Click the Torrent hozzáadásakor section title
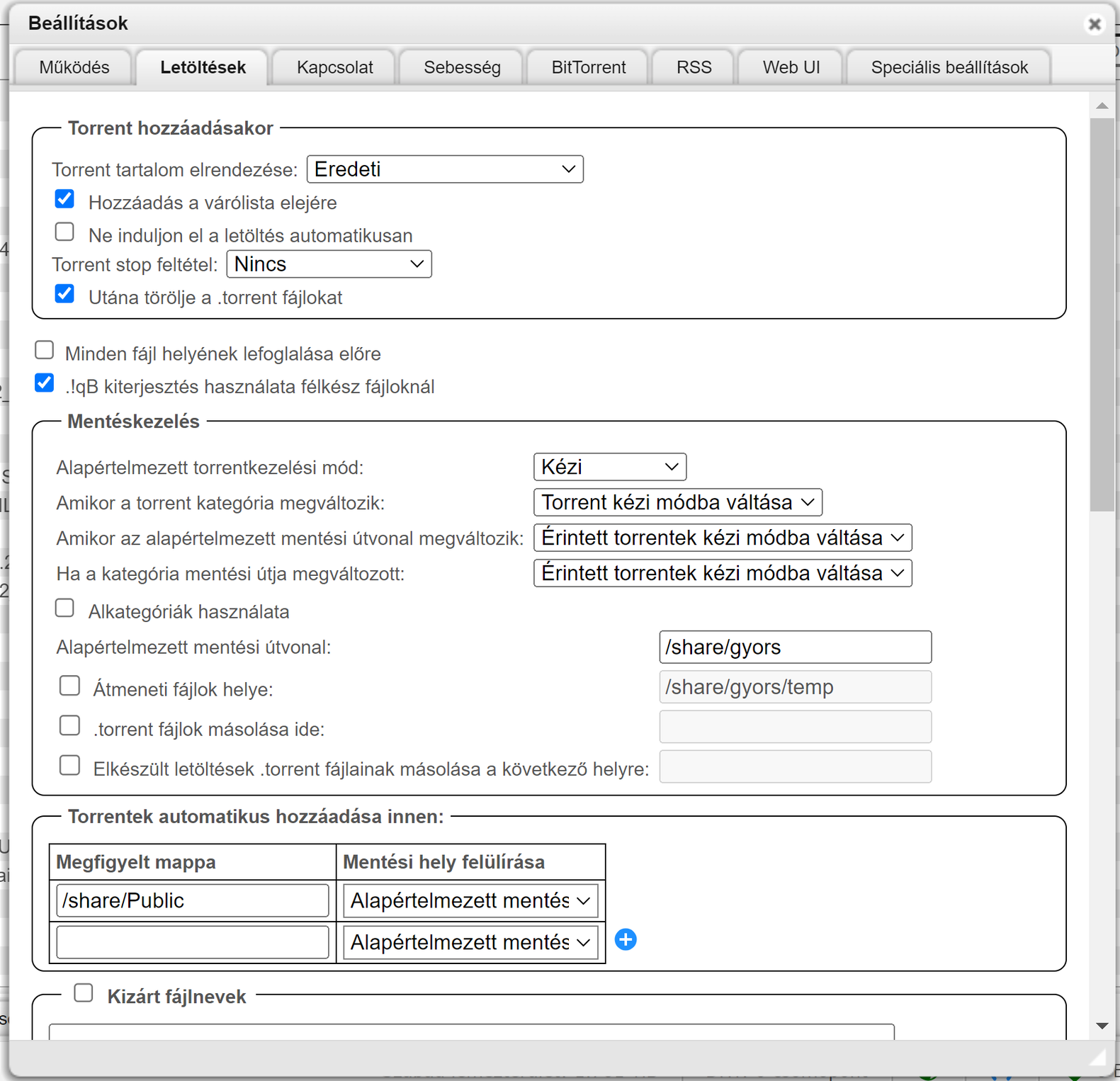Viewport: 1120px width, 1081px height. [170, 128]
